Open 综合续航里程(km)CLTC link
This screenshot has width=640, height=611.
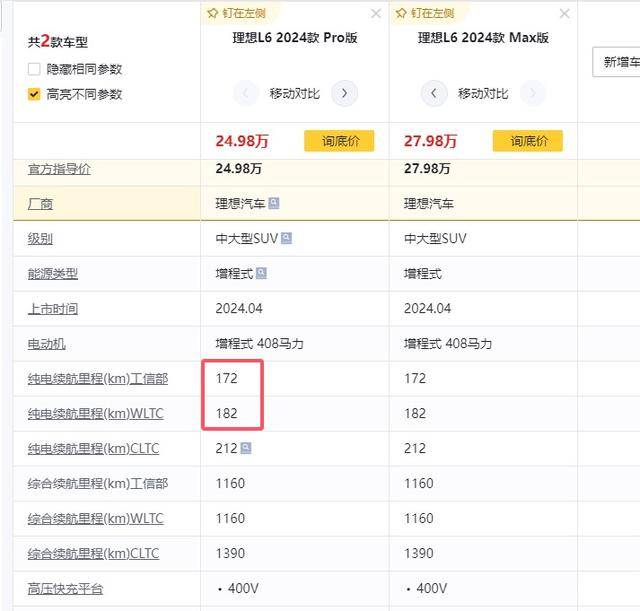(93, 554)
